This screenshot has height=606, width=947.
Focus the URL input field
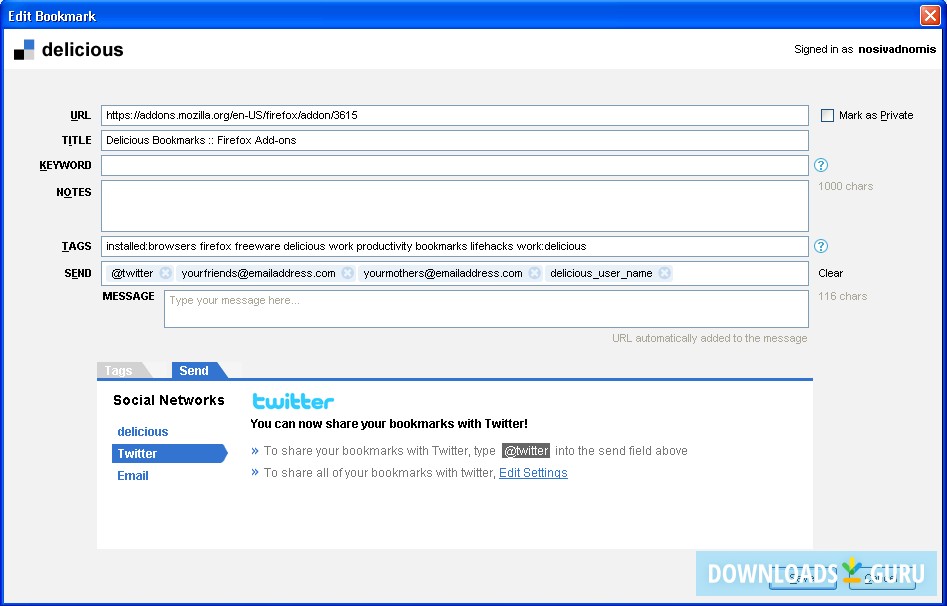pos(455,115)
